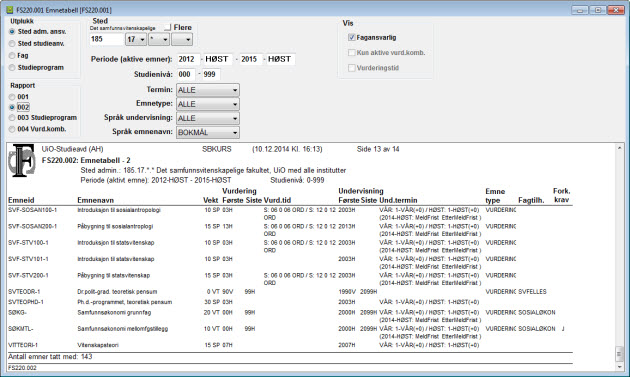Click the Studienivå lower field 000
Image resolution: width=630 pixels, height=377 pixels.
pyautogui.click(x=186, y=74)
